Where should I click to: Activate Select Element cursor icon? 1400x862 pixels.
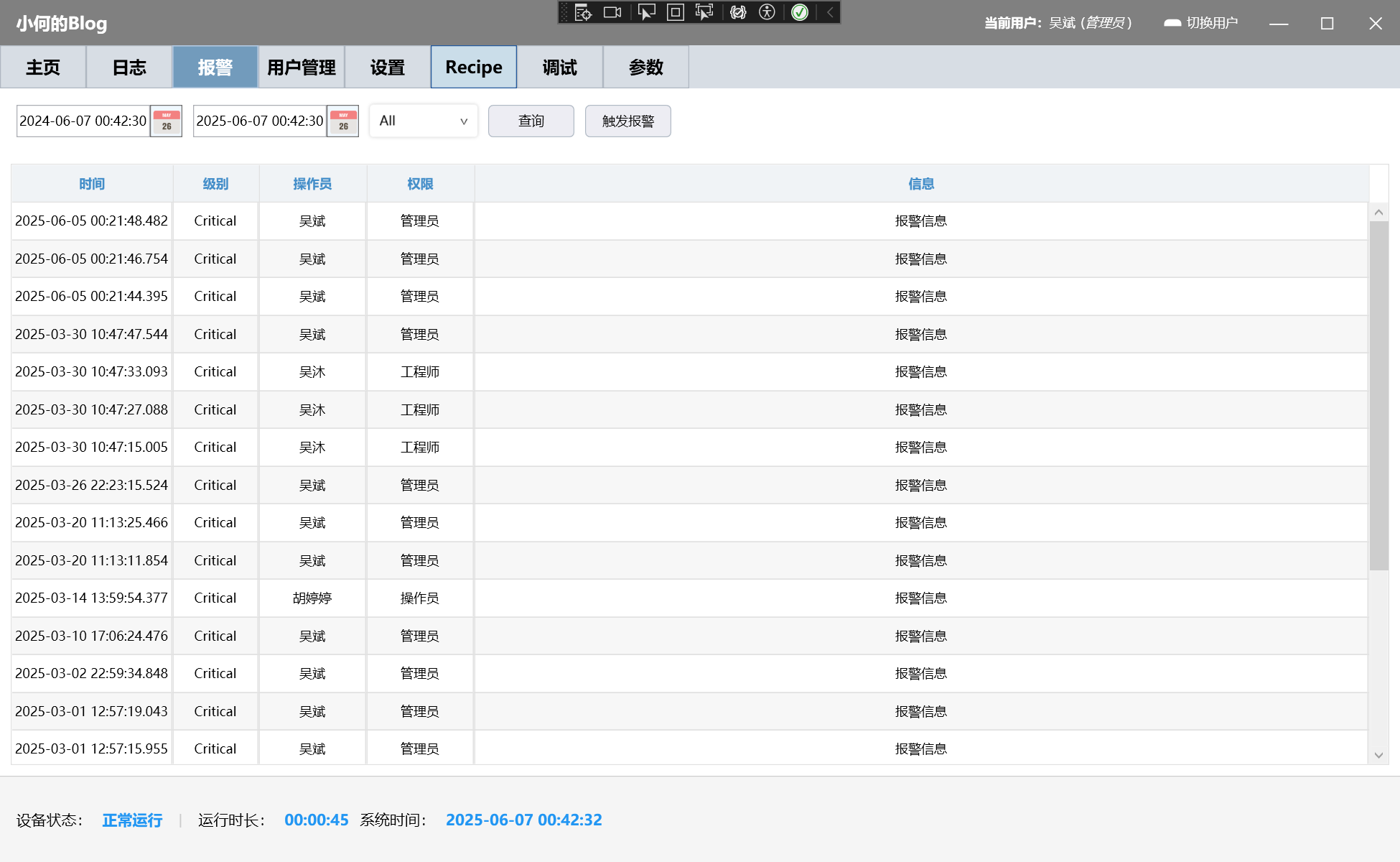pos(646,12)
